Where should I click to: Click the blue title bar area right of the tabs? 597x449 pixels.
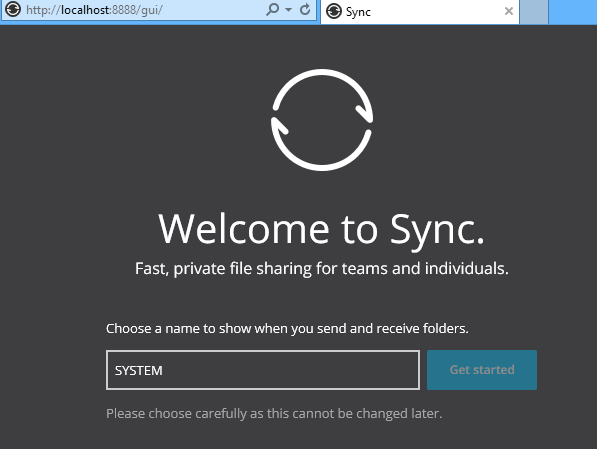pos(573,11)
